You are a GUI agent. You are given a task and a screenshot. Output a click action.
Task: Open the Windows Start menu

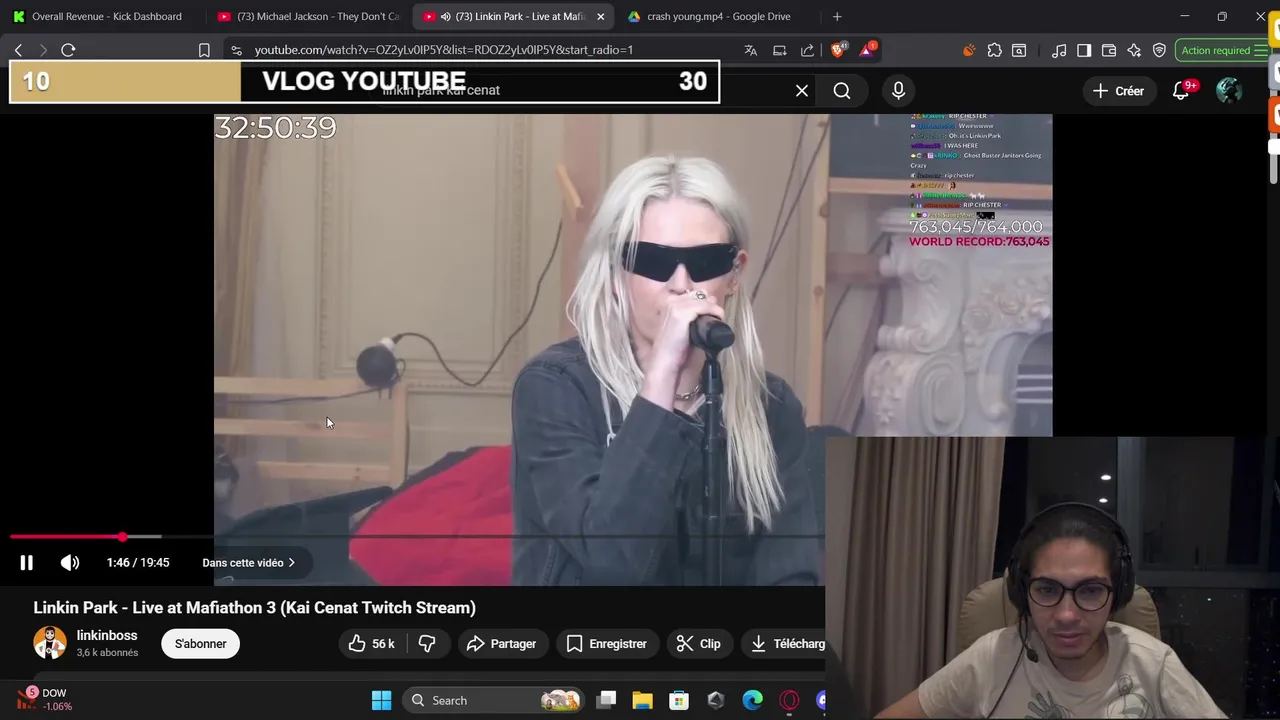pos(381,701)
